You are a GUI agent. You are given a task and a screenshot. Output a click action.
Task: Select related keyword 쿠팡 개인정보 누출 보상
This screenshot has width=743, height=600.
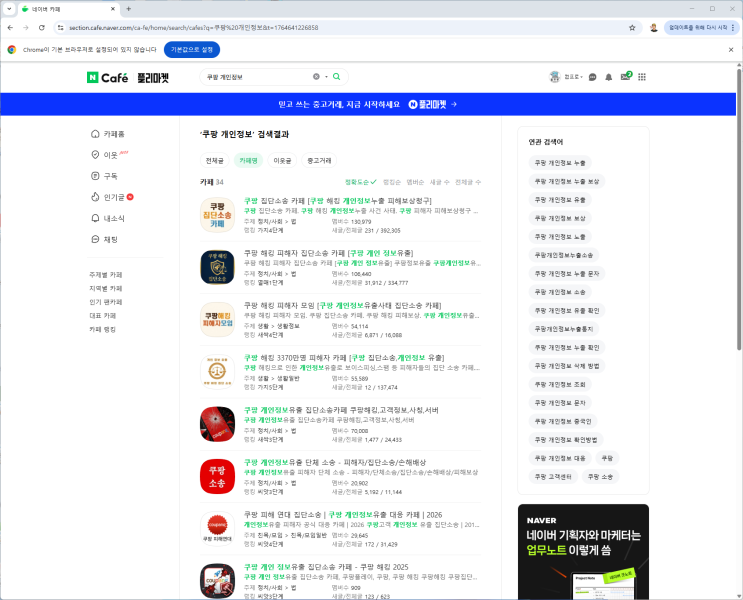coord(567,181)
